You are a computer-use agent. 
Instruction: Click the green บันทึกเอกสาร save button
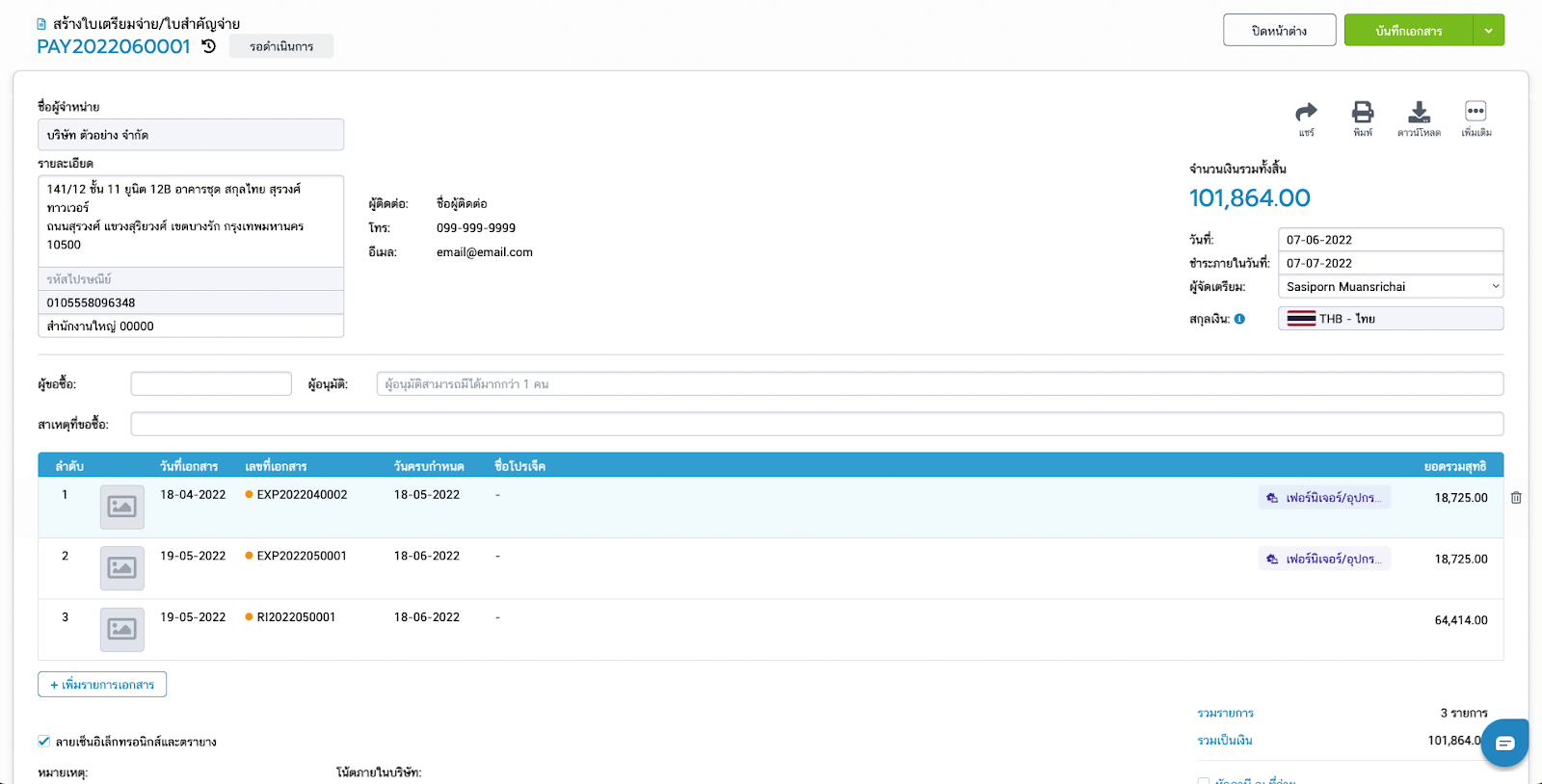click(x=1408, y=31)
